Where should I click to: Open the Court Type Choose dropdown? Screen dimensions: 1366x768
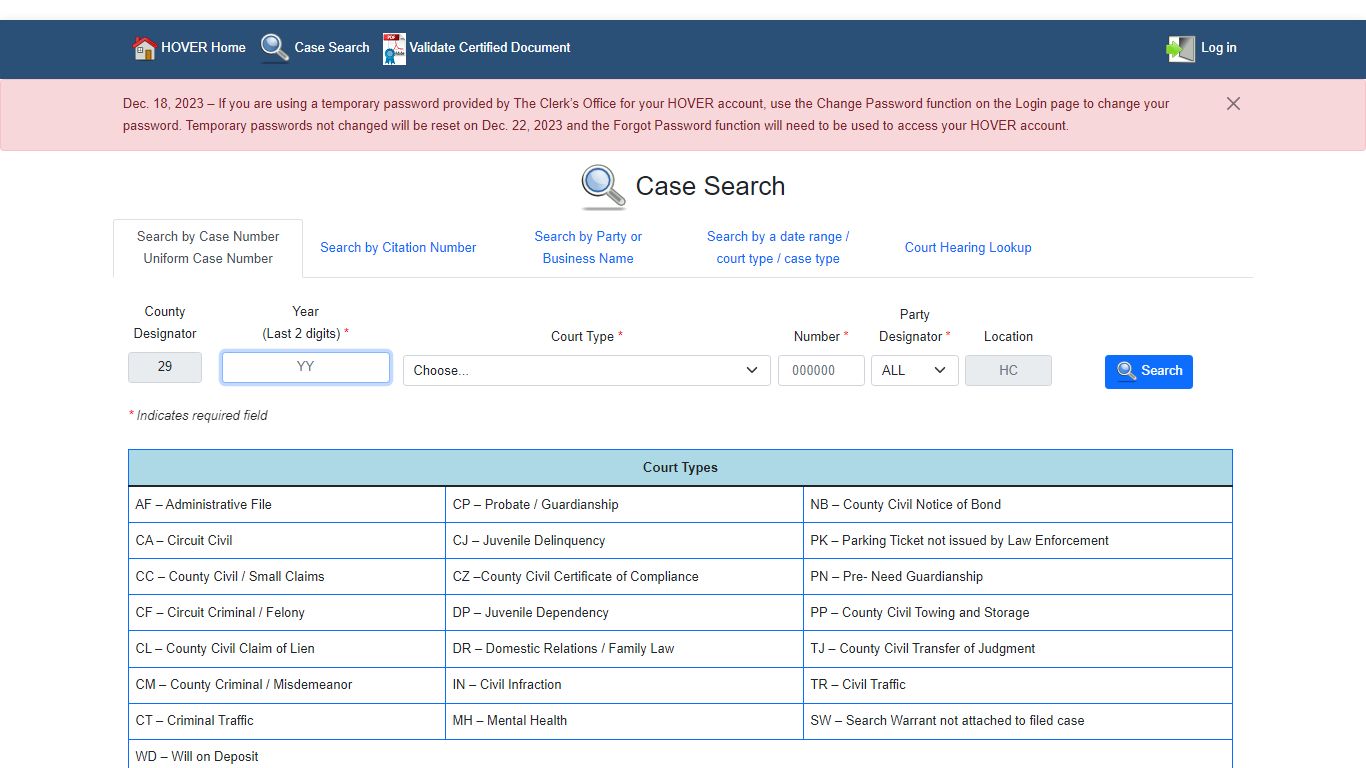pyautogui.click(x=587, y=371)
